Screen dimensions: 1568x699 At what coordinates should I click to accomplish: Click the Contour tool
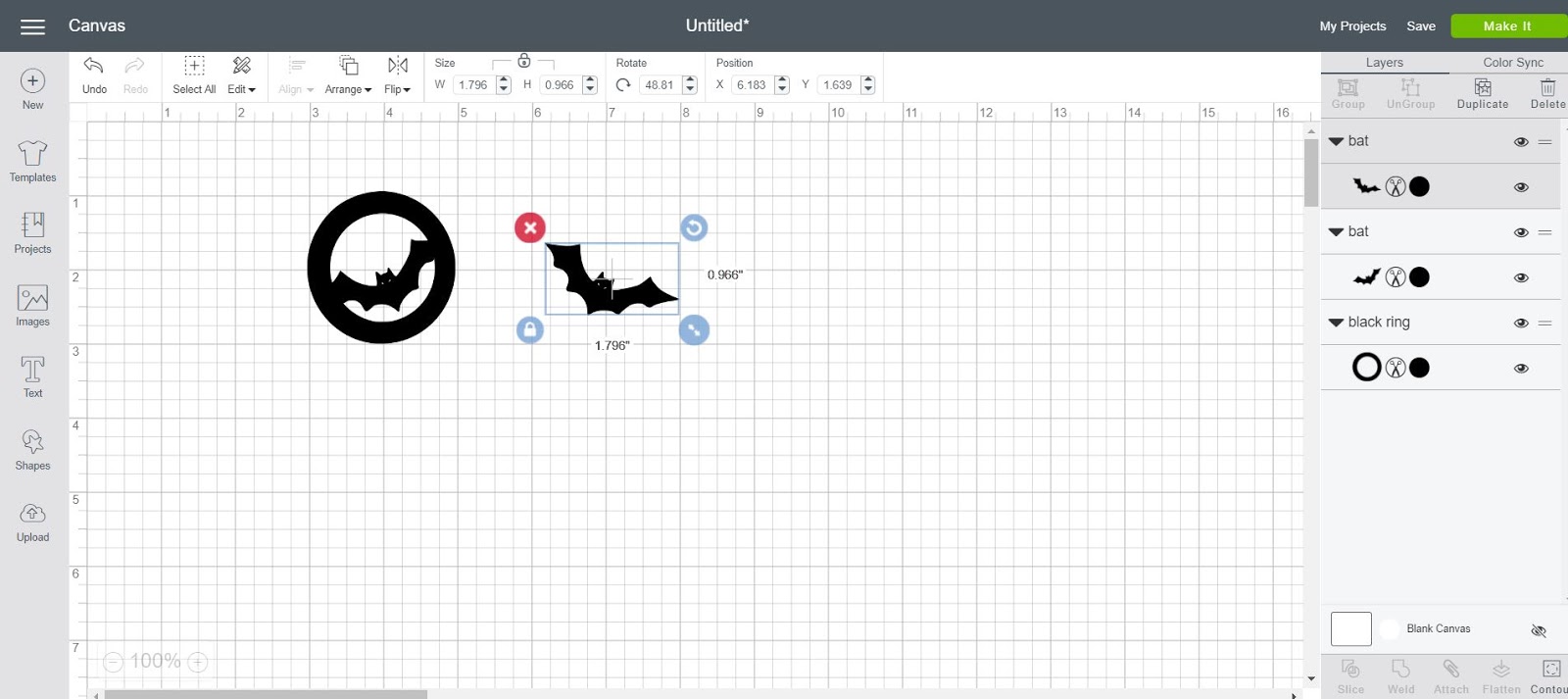(1550, 676)
